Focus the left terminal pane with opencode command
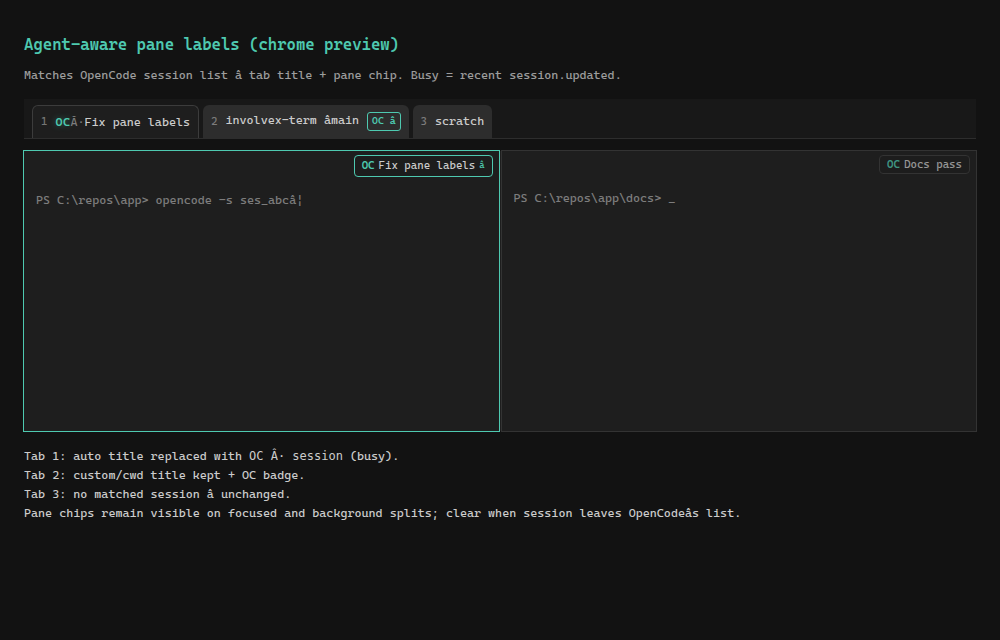This screenshot has height=640, width=1000. pos(261,291)
